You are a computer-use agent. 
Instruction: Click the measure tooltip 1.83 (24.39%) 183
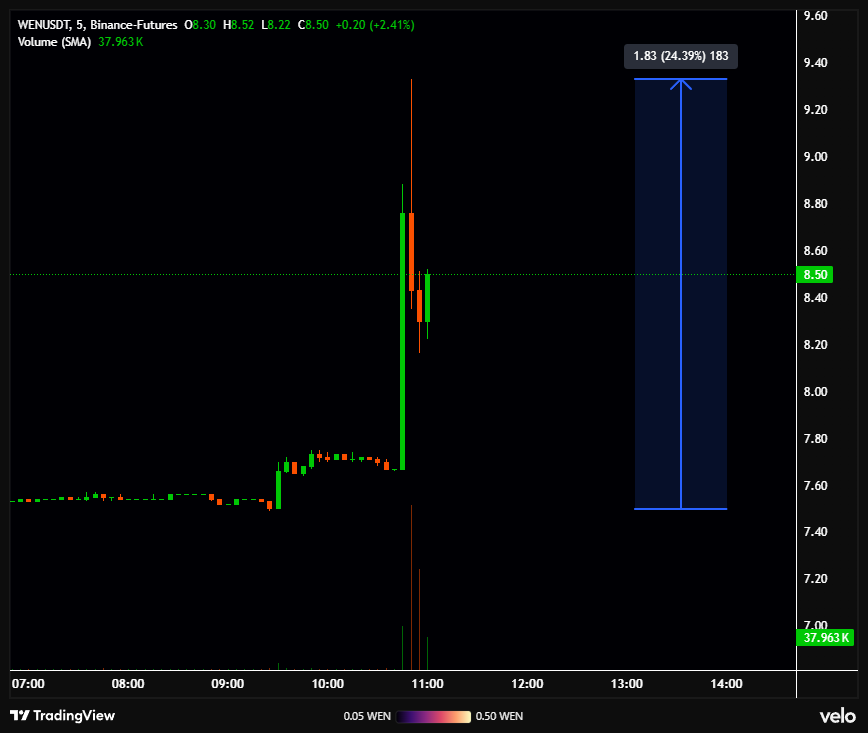[680, 56]
